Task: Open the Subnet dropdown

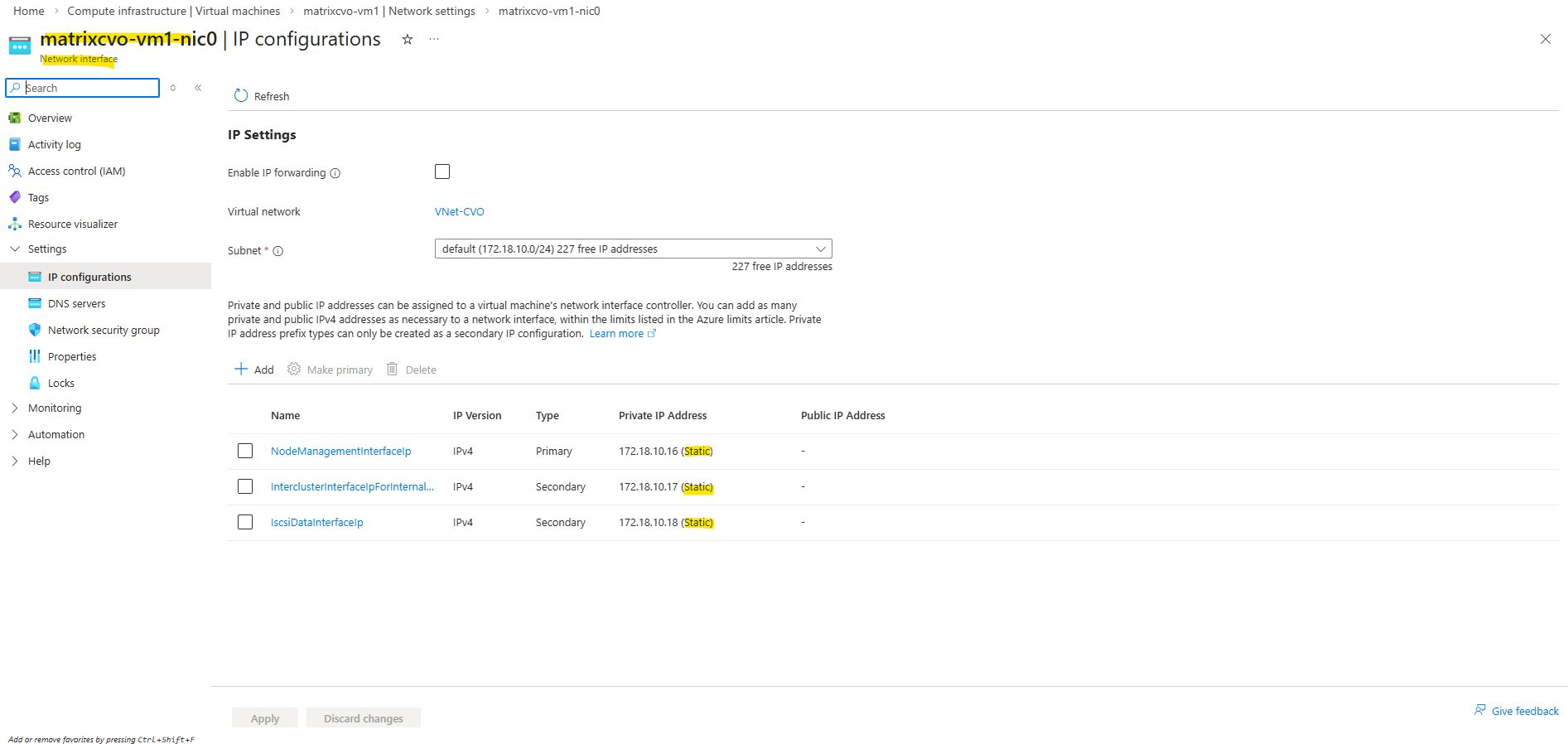Action: pos(633,249)
